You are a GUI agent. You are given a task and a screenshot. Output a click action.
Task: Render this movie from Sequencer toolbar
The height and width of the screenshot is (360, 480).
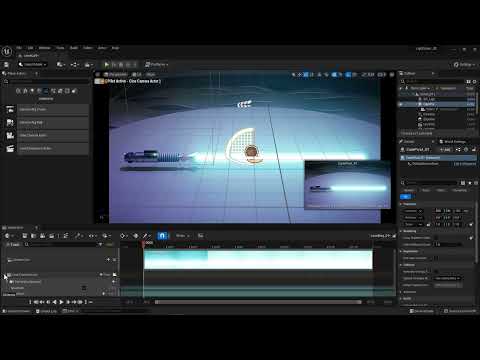click(x=52, y=236)
